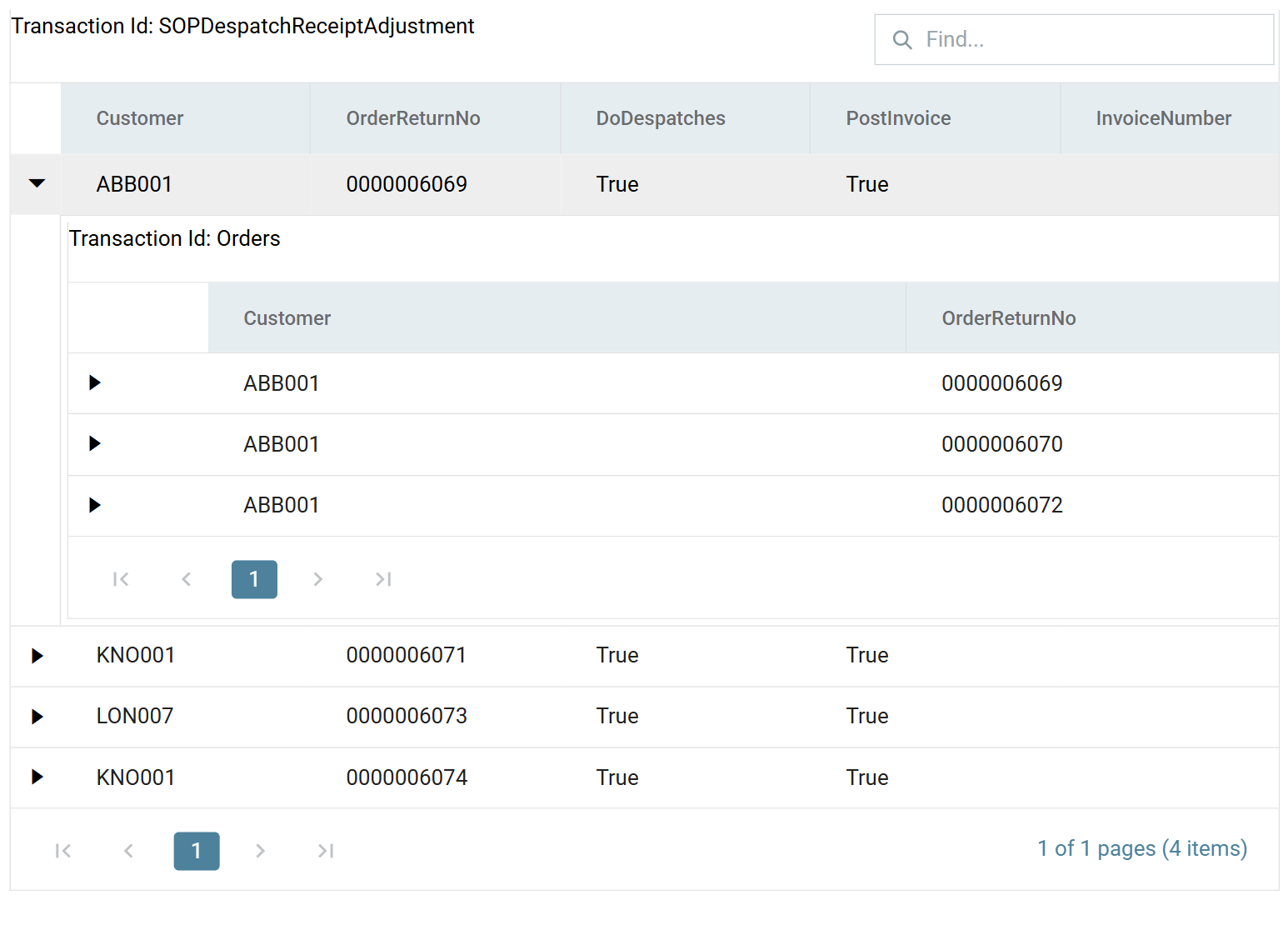Click the ABB001 customer cell in the master row
The width and height of the screenshot is (1288, 925).
pyautogui.click(x=186, y=184)
